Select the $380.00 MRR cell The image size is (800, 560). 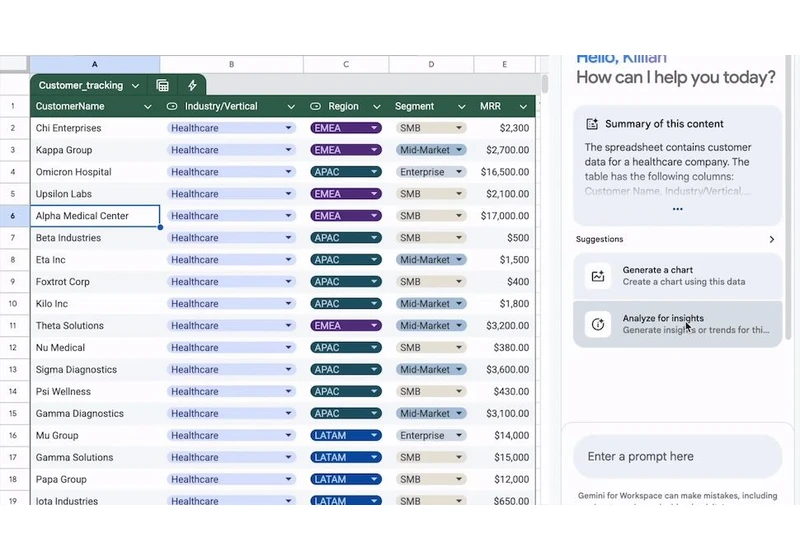coord(505,347)
